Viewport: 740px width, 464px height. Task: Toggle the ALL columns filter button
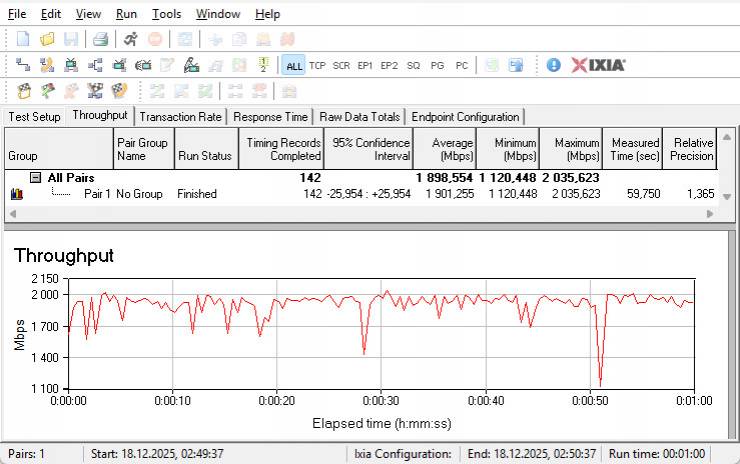(293, 65)
